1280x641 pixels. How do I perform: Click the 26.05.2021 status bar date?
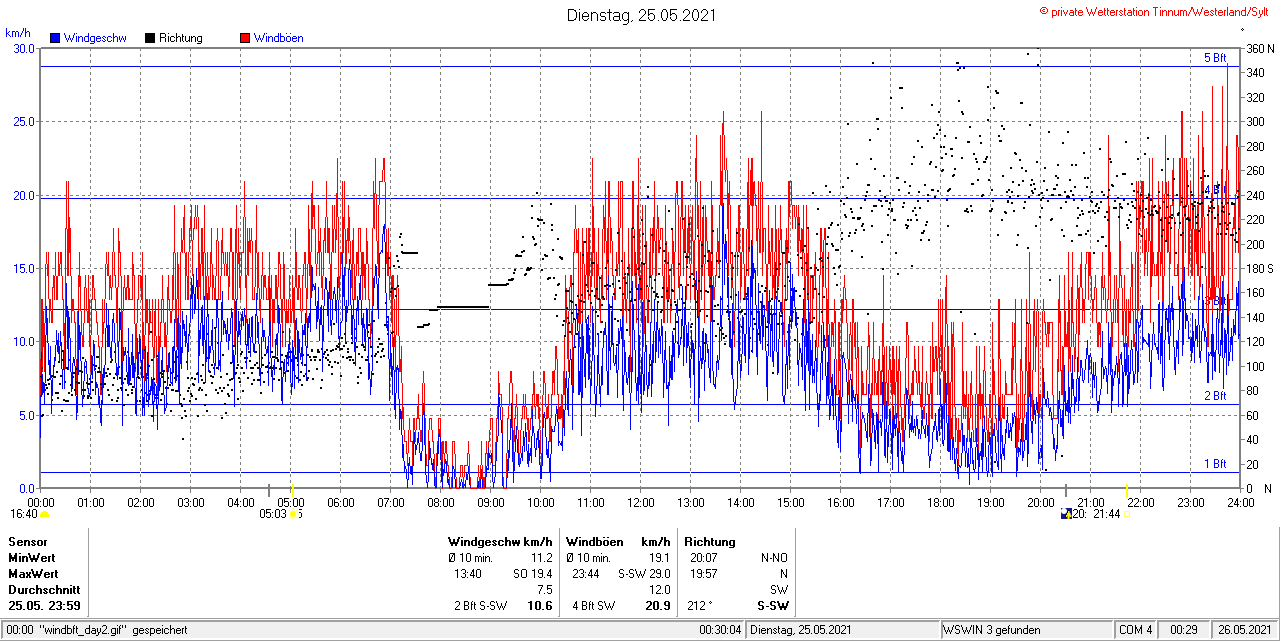point(1245,630)
